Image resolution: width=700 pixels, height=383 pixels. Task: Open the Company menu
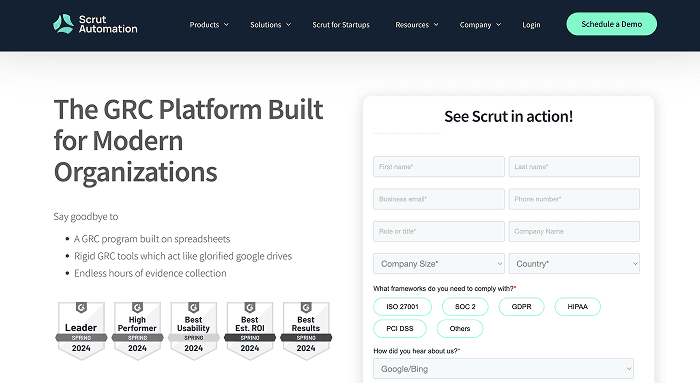(480, 25)
